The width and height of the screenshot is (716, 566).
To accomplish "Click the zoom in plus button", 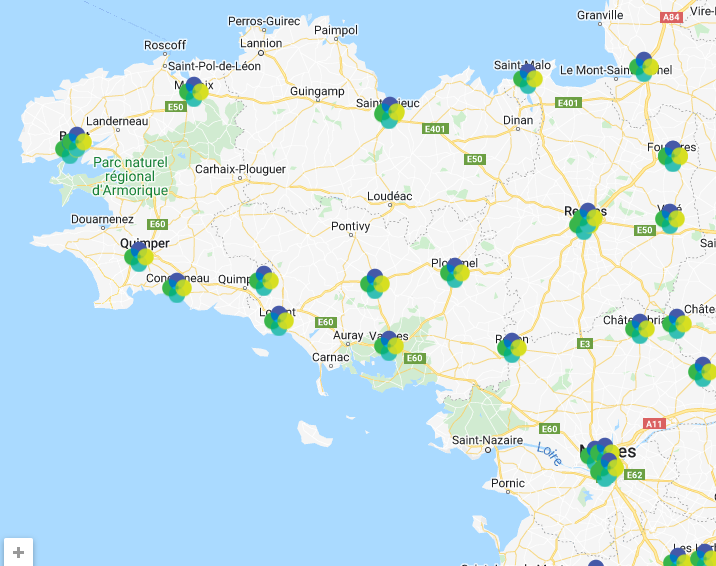I will click(18, 553).
